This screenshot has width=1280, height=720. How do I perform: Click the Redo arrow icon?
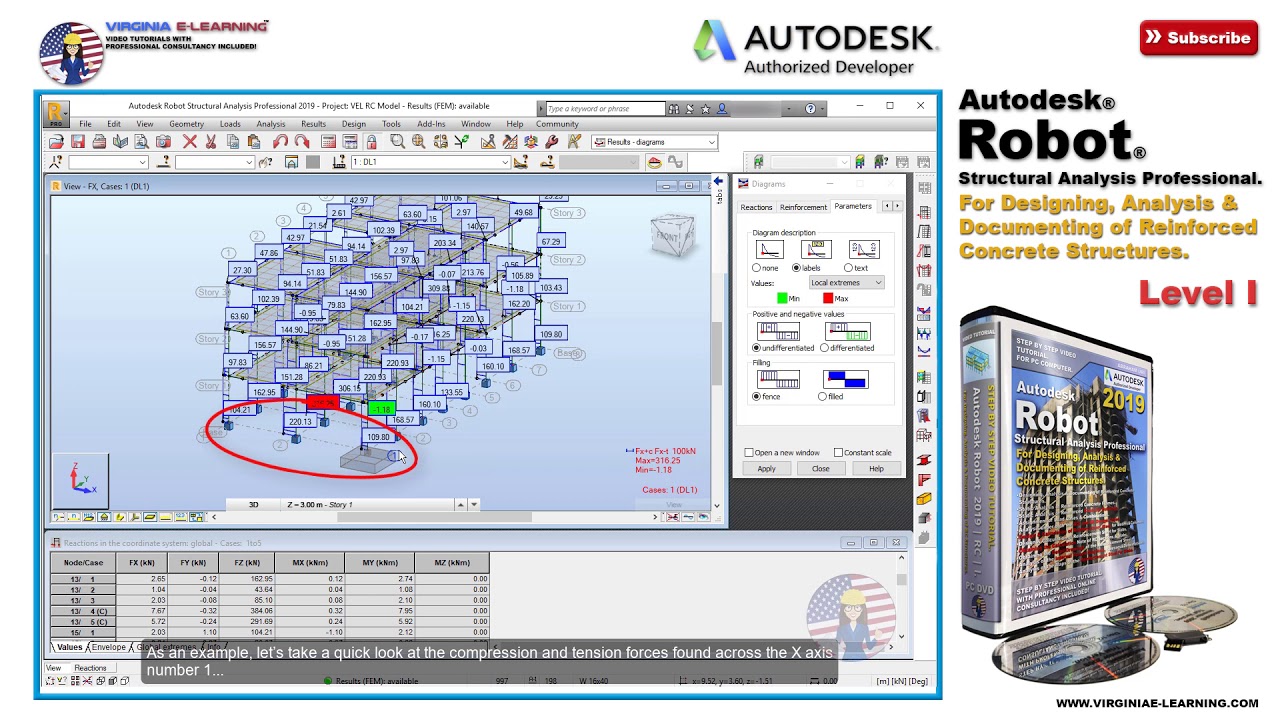[x=301, y=142]
